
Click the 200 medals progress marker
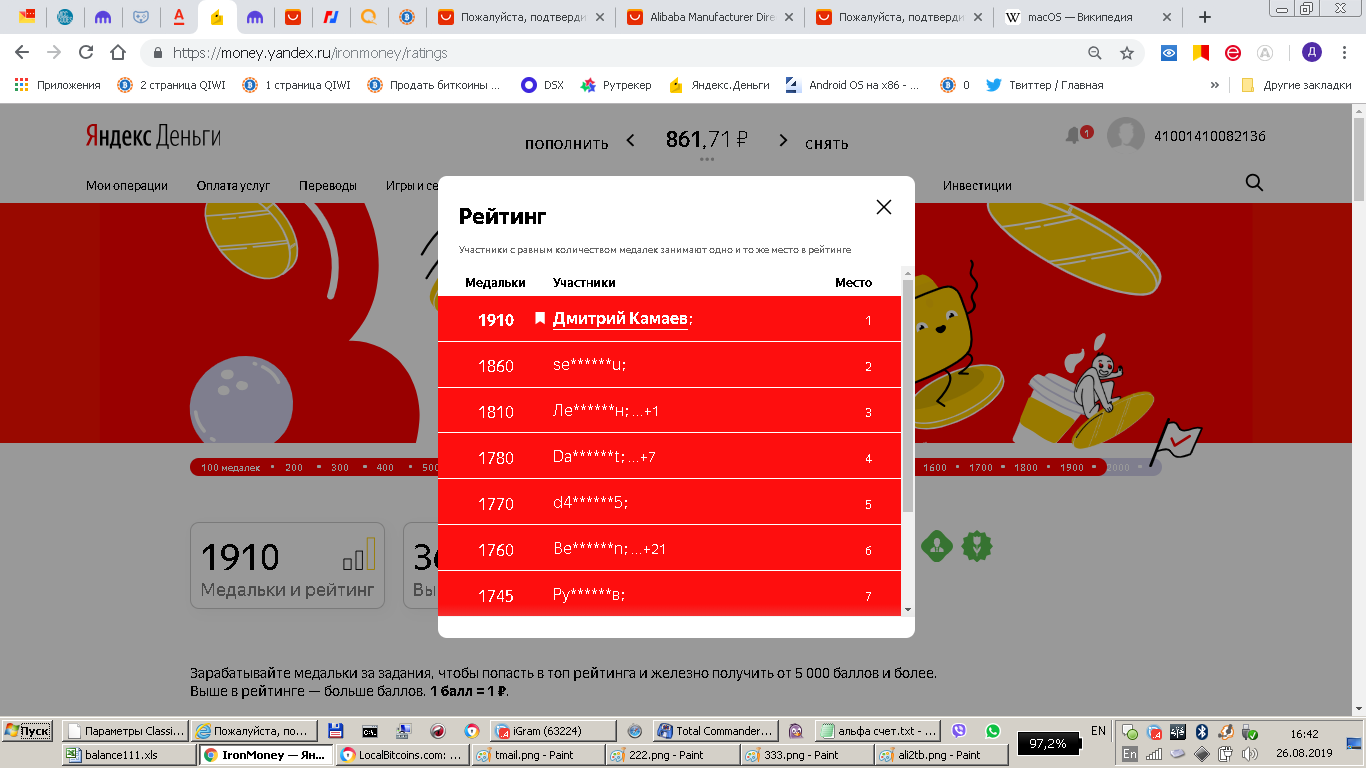pyautogui.click(x=294, y=467)
